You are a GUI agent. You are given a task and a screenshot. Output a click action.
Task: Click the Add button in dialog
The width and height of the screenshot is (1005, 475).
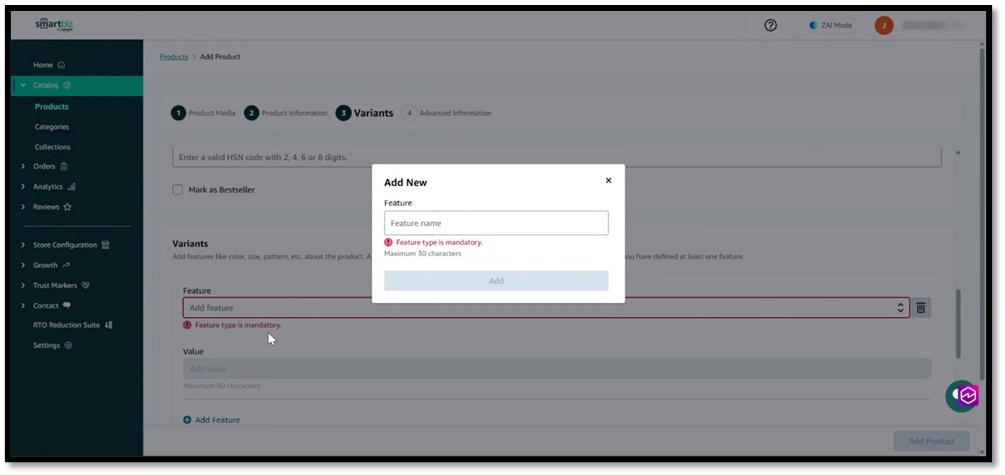tap(496, 281)
